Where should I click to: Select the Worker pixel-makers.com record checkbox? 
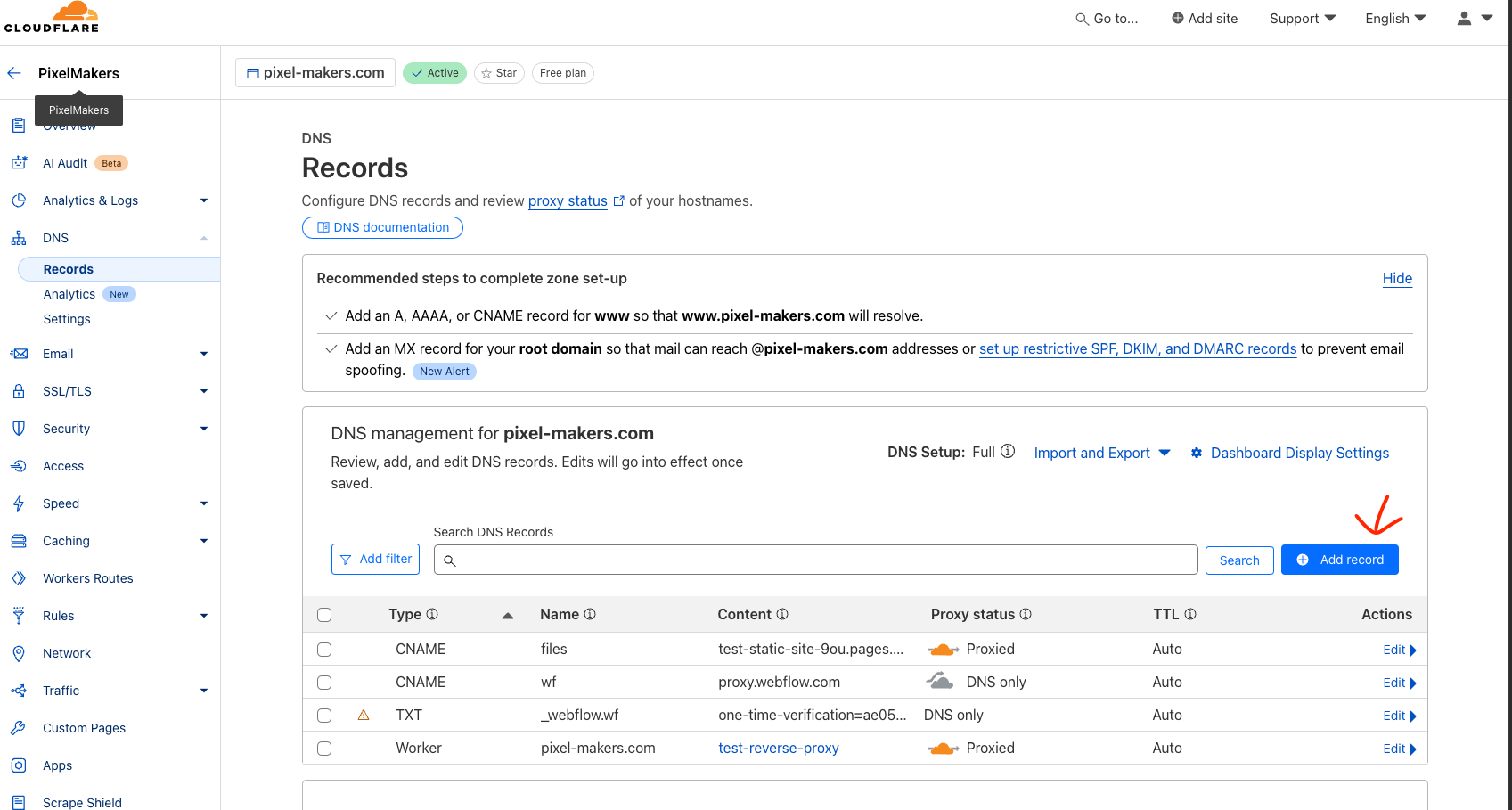click(324, 749)
